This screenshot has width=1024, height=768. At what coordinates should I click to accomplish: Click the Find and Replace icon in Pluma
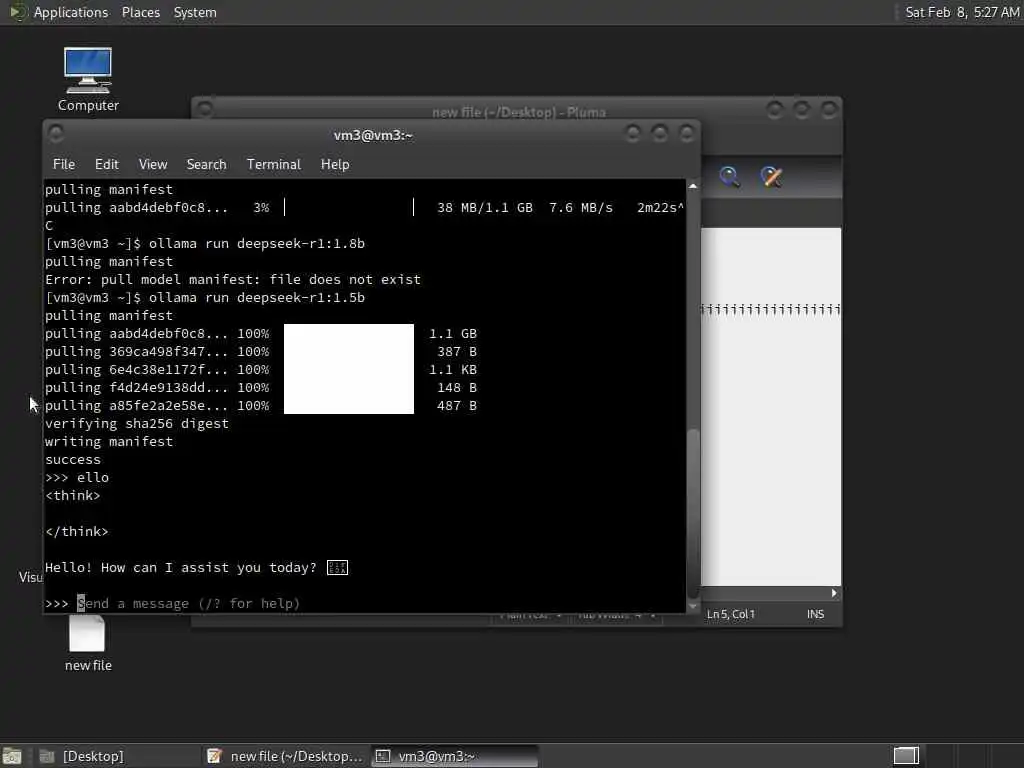click(771, 176)
